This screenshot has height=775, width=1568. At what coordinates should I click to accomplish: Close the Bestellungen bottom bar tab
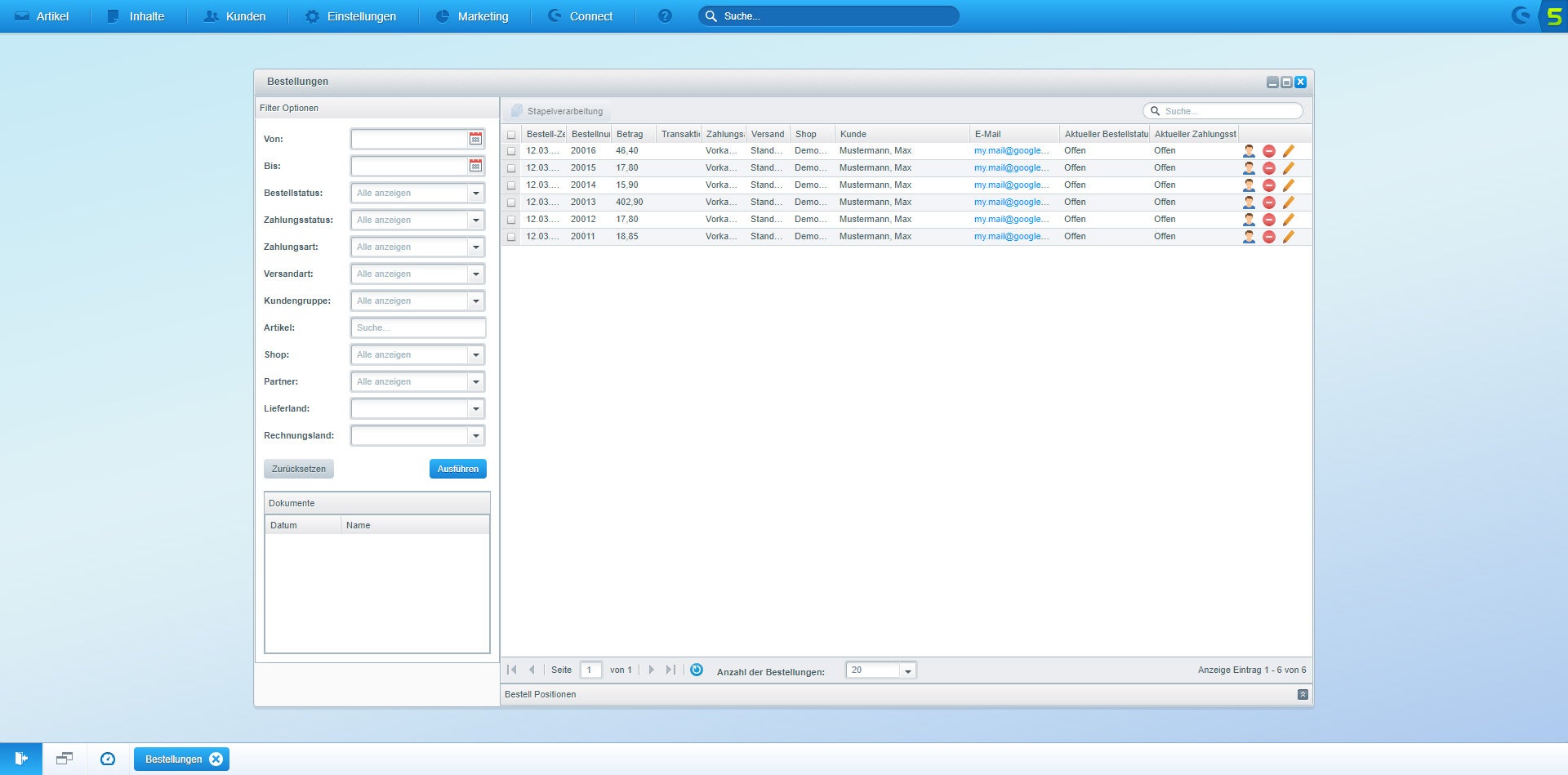click(x=216, y=759)
